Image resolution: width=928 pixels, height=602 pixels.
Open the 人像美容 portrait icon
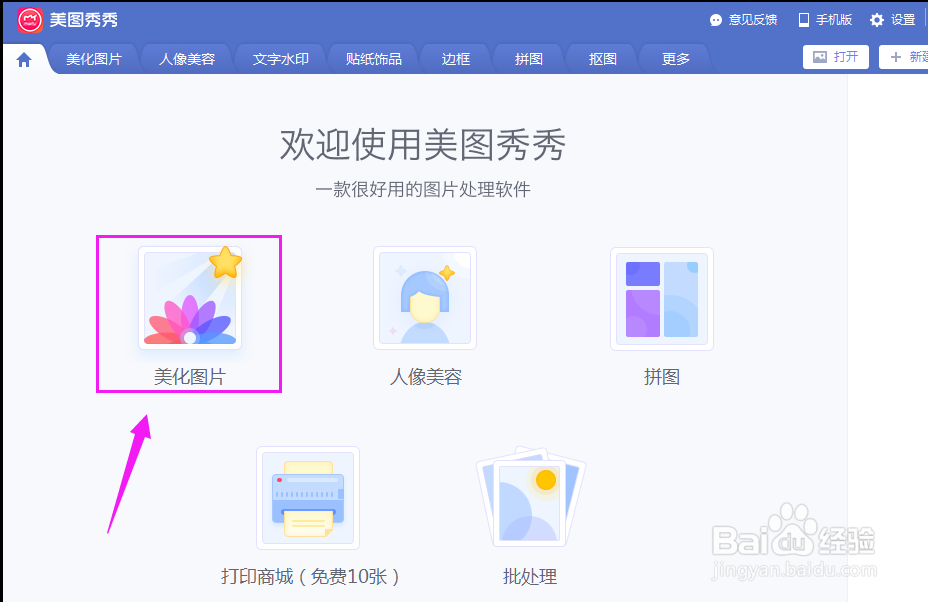coord(425,298)
